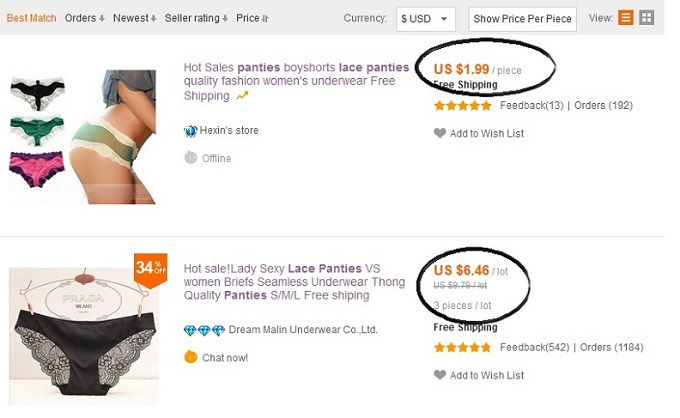The width and height of the screenshot is (680, 418).
Task: Sort results by Price
Action: click(252, 18)
